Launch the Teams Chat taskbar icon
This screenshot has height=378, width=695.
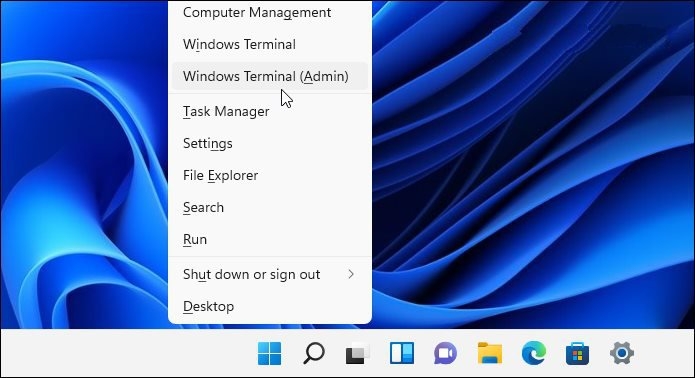[445, 353]
